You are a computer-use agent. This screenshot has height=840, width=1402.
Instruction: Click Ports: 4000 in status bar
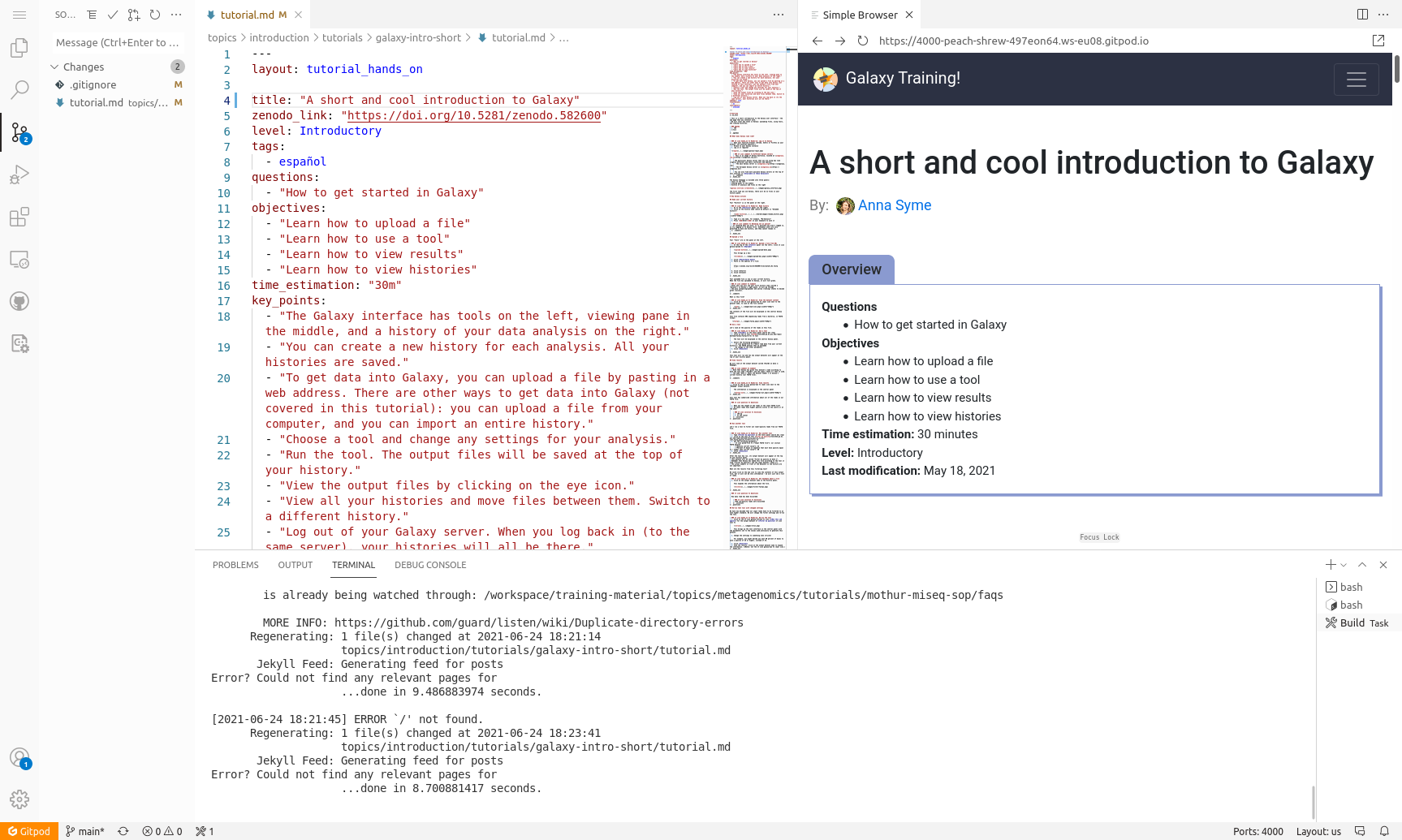click(x=1257, y=831)
